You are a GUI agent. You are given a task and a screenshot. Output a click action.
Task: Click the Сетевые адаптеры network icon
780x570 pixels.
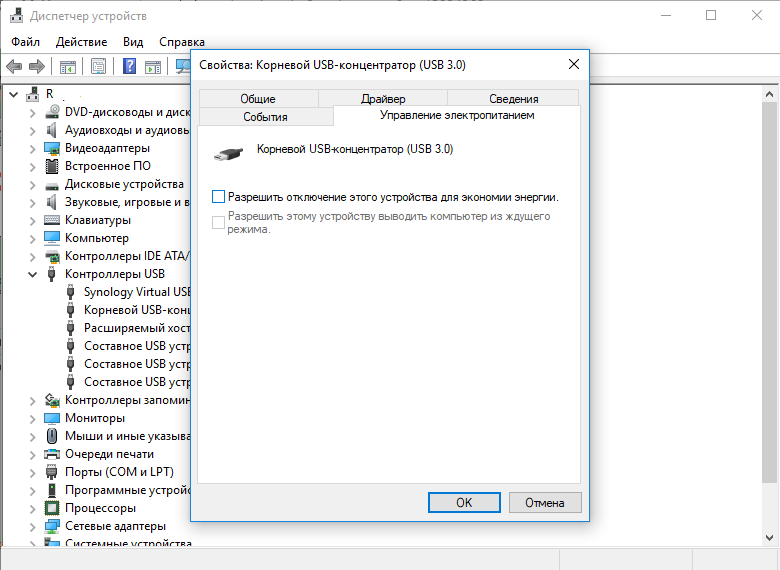pos(52,526)
